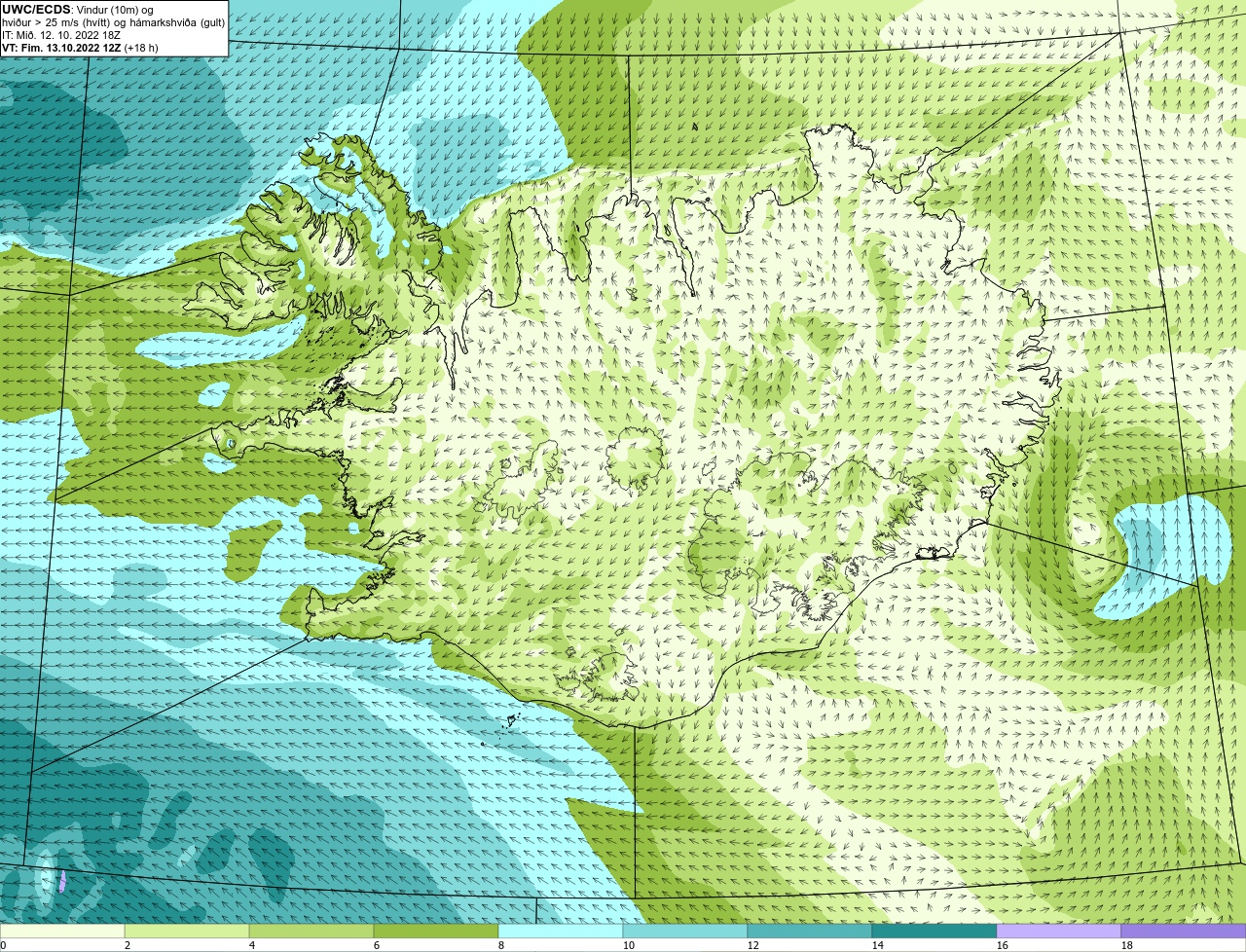Click the 'hviður > 25 m/s (hvítt)' line
Viewport: 1246px width, 952px height.
coord(114,22)
